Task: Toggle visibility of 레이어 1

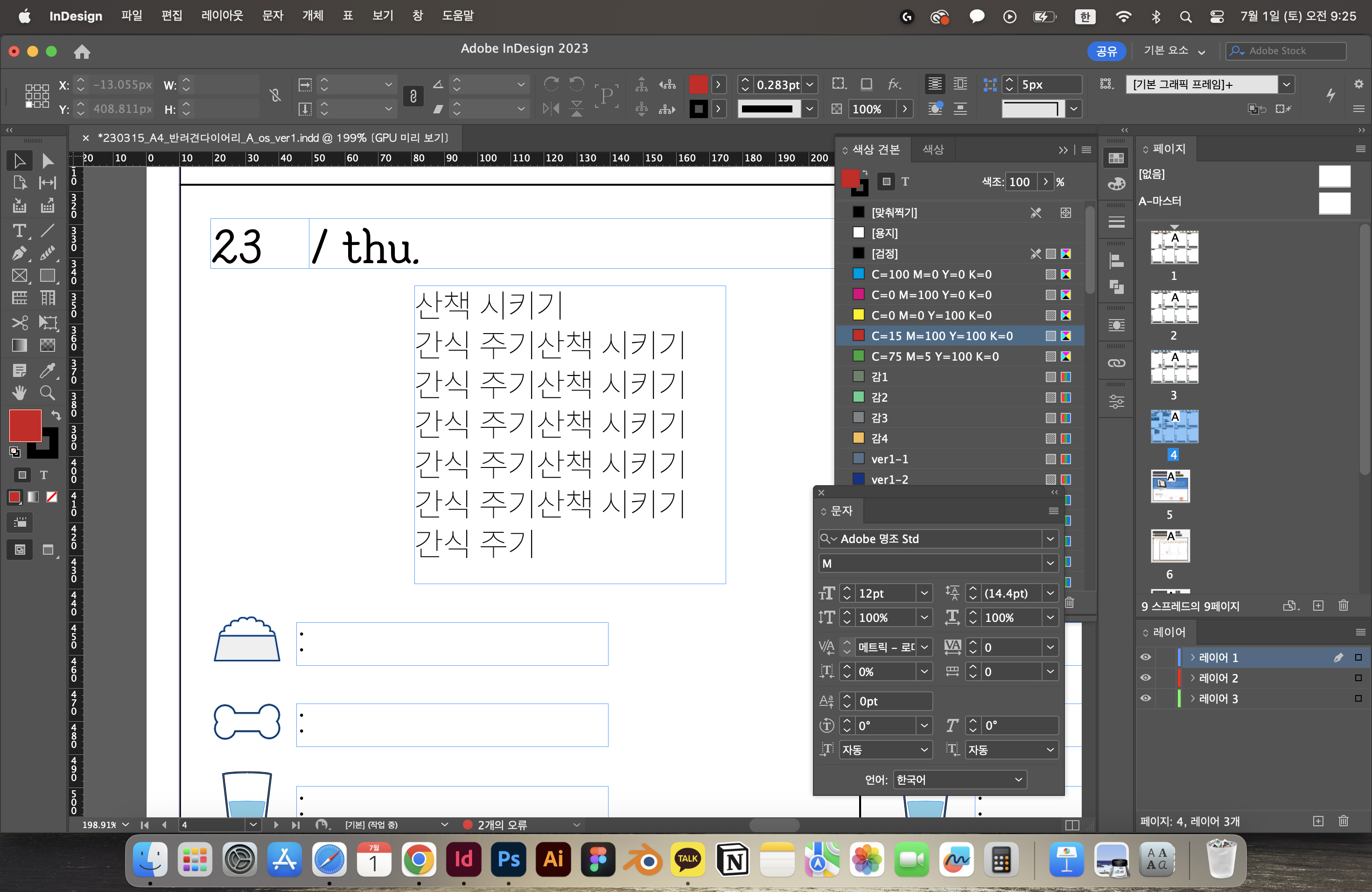Action: (1146, 657)
